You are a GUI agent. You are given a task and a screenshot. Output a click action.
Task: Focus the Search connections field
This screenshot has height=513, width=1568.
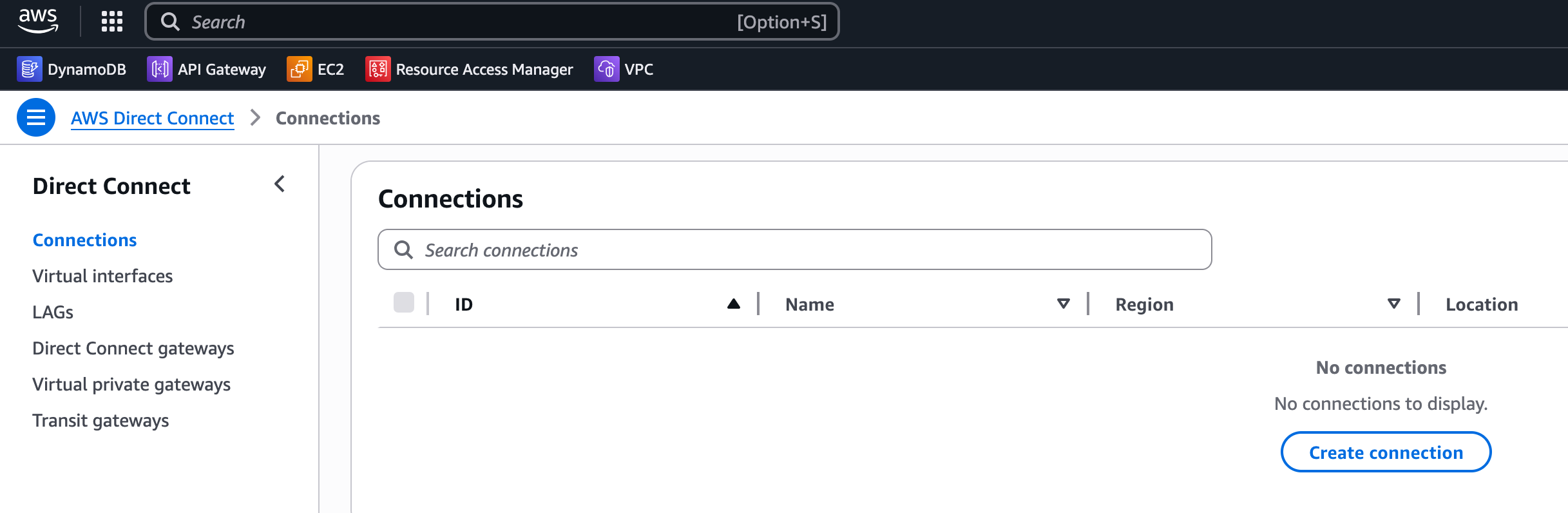[794, 249]
